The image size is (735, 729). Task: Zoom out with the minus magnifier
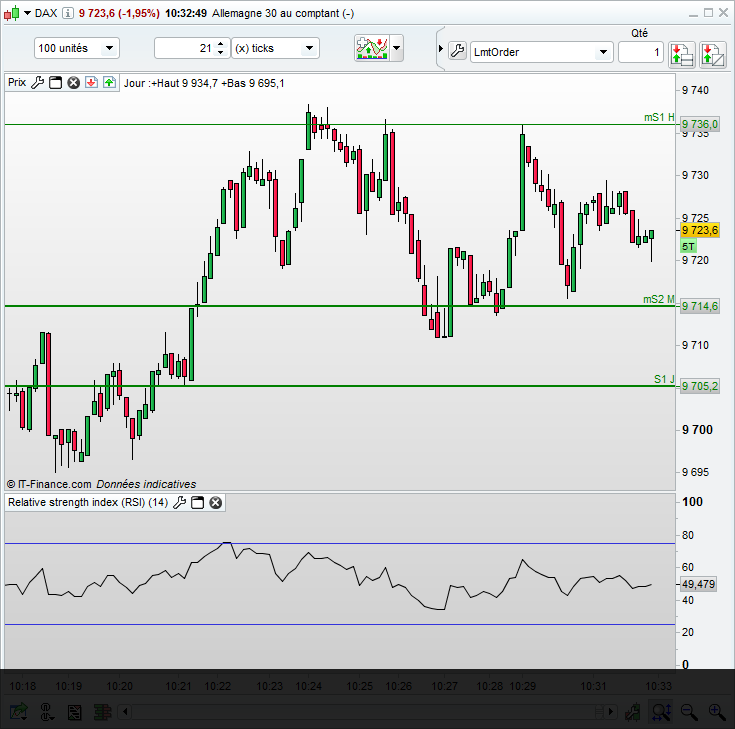point(689,712)
